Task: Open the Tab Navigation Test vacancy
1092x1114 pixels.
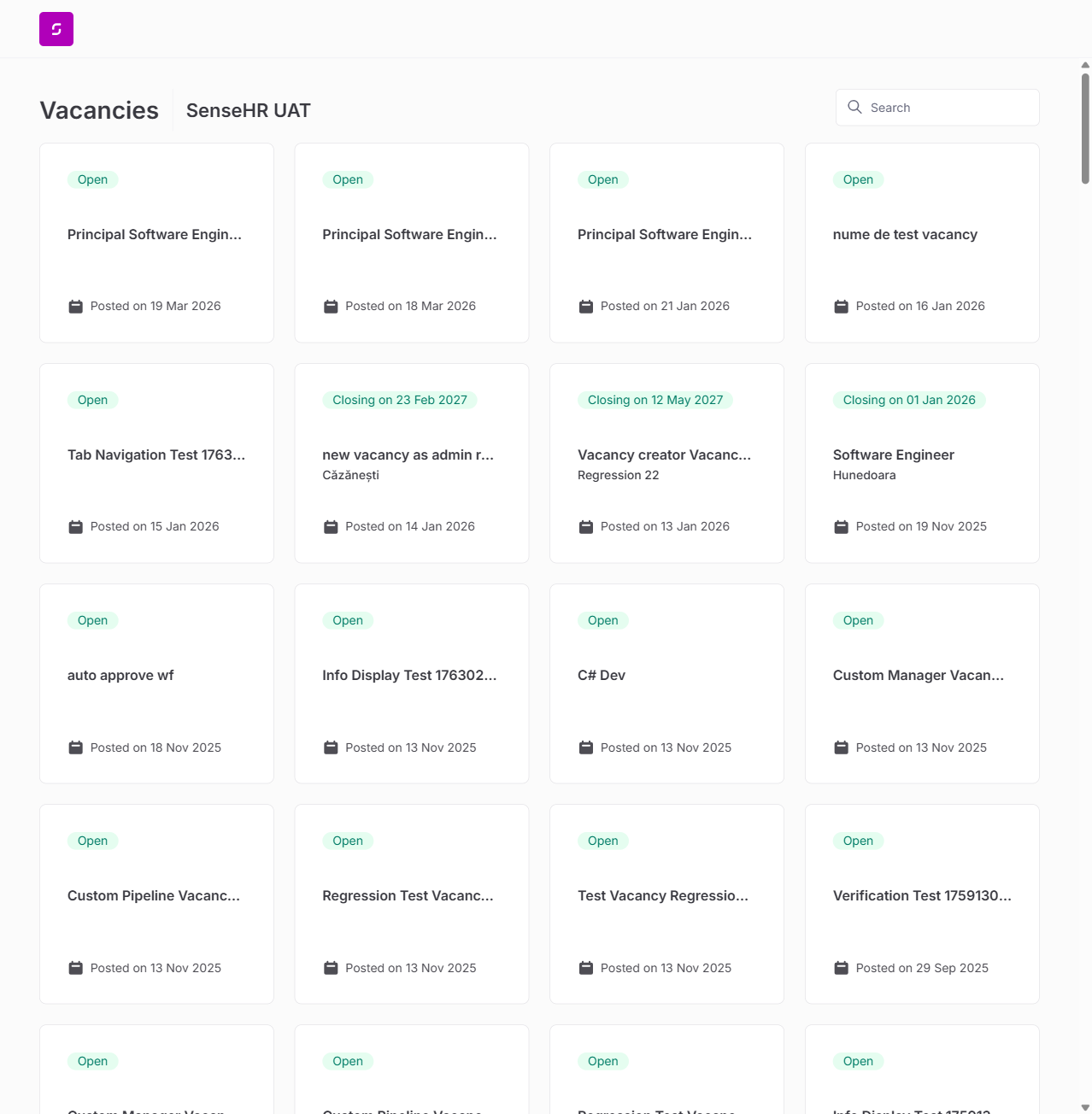Action: [x=156, y=463]
